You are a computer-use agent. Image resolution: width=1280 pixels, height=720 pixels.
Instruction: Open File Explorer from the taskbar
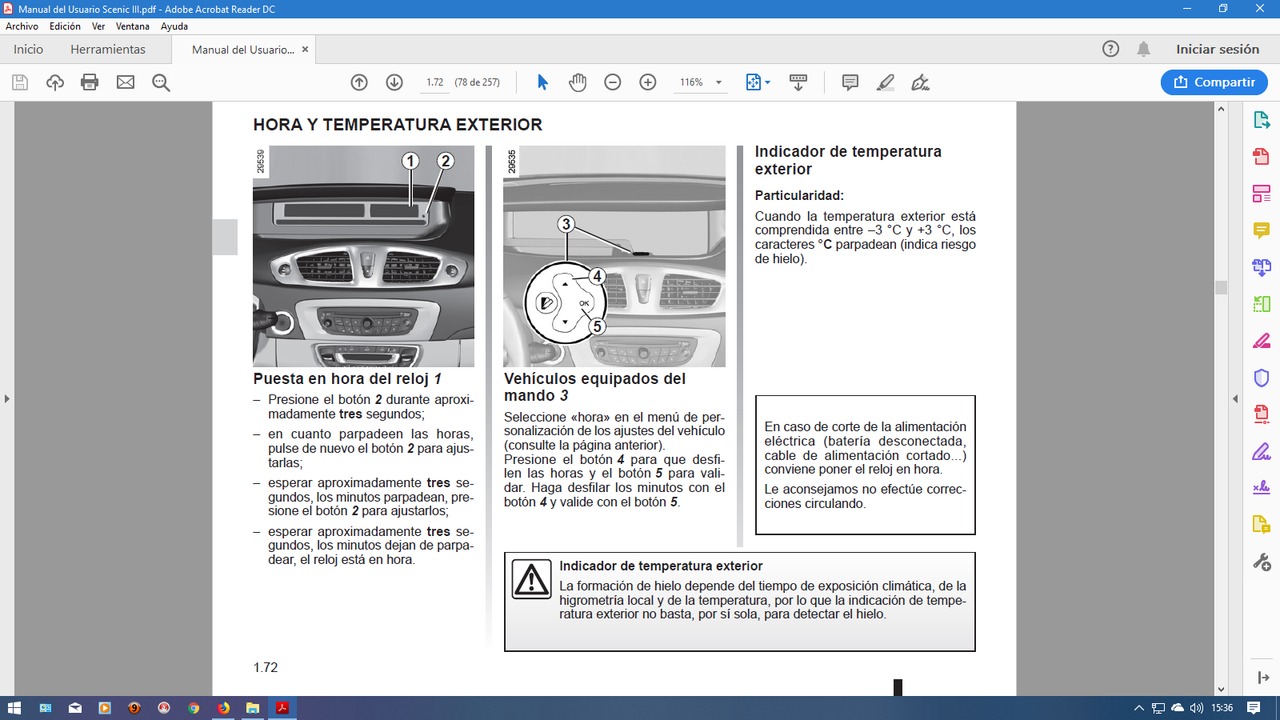(253, 708)
